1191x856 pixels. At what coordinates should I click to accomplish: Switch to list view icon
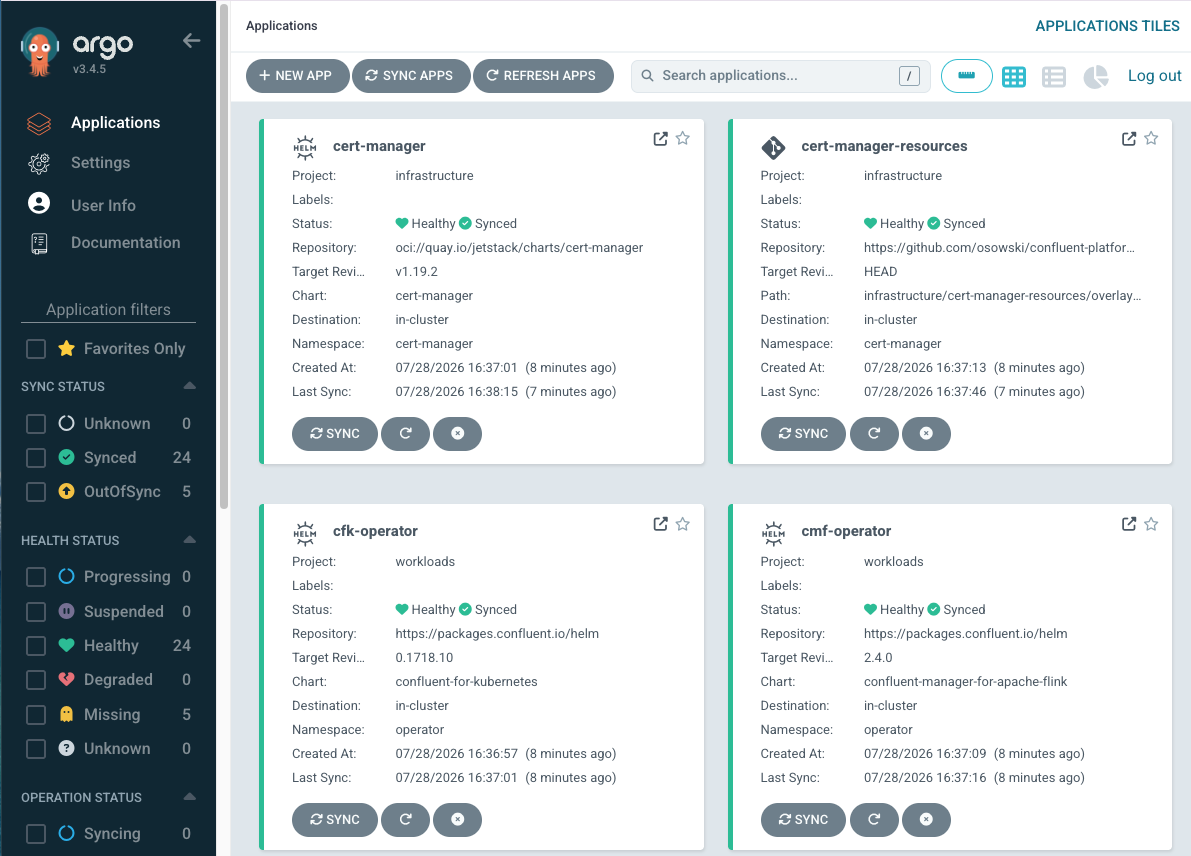point(1054,77)
